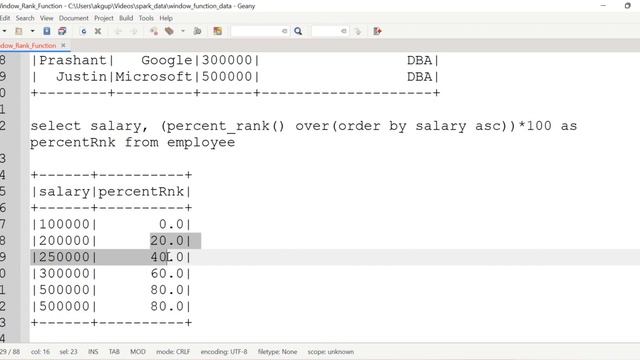
Task: Click the salary value 200000
Action: tap(64, 240)
